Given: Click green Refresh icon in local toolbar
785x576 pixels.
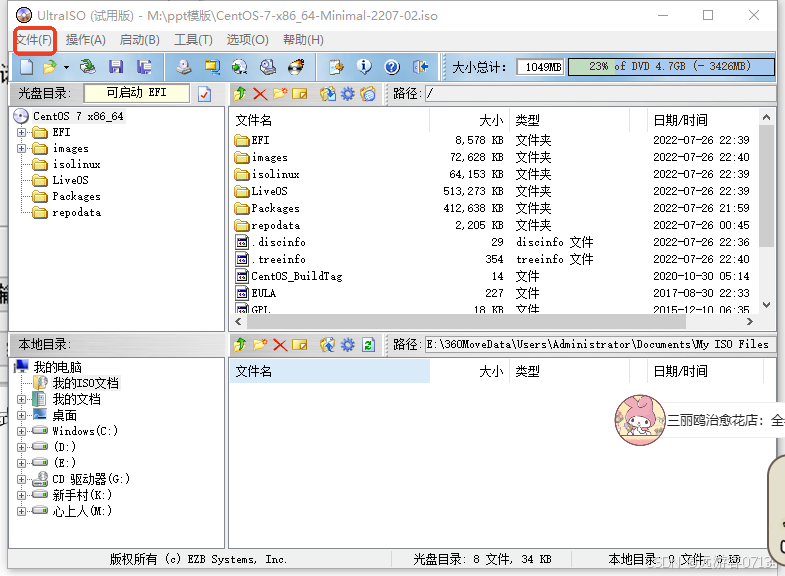Looking at the screenshot, I should tap(368, 345).
